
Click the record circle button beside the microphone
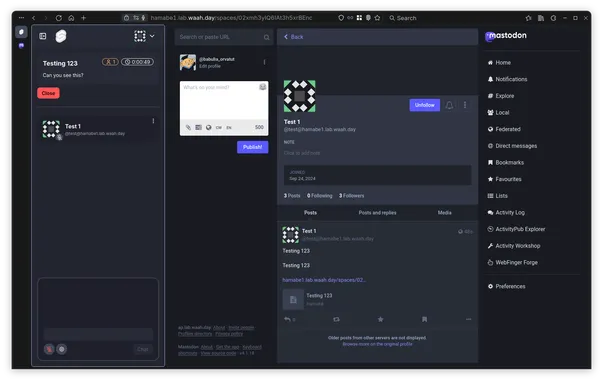62,349
